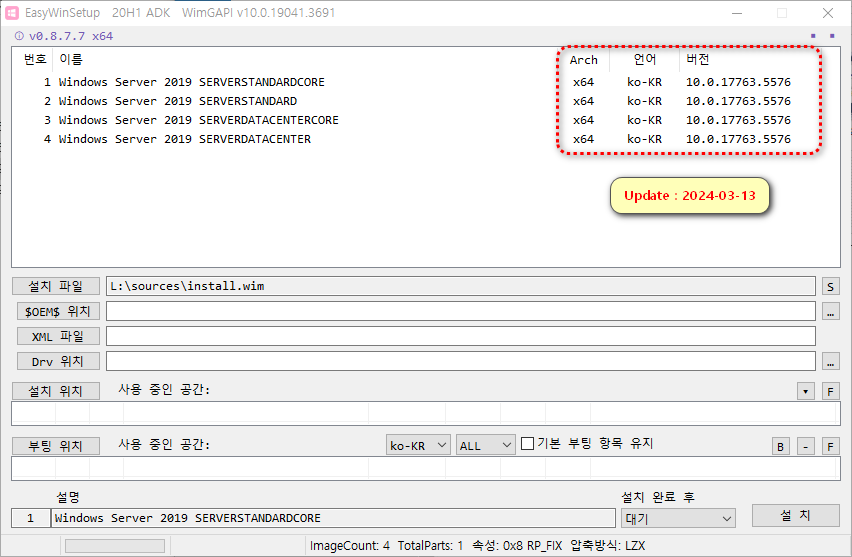852x557 pixels.
Task: Minimize the EasyWinSetup window
Action: click(x=737, y=13)
